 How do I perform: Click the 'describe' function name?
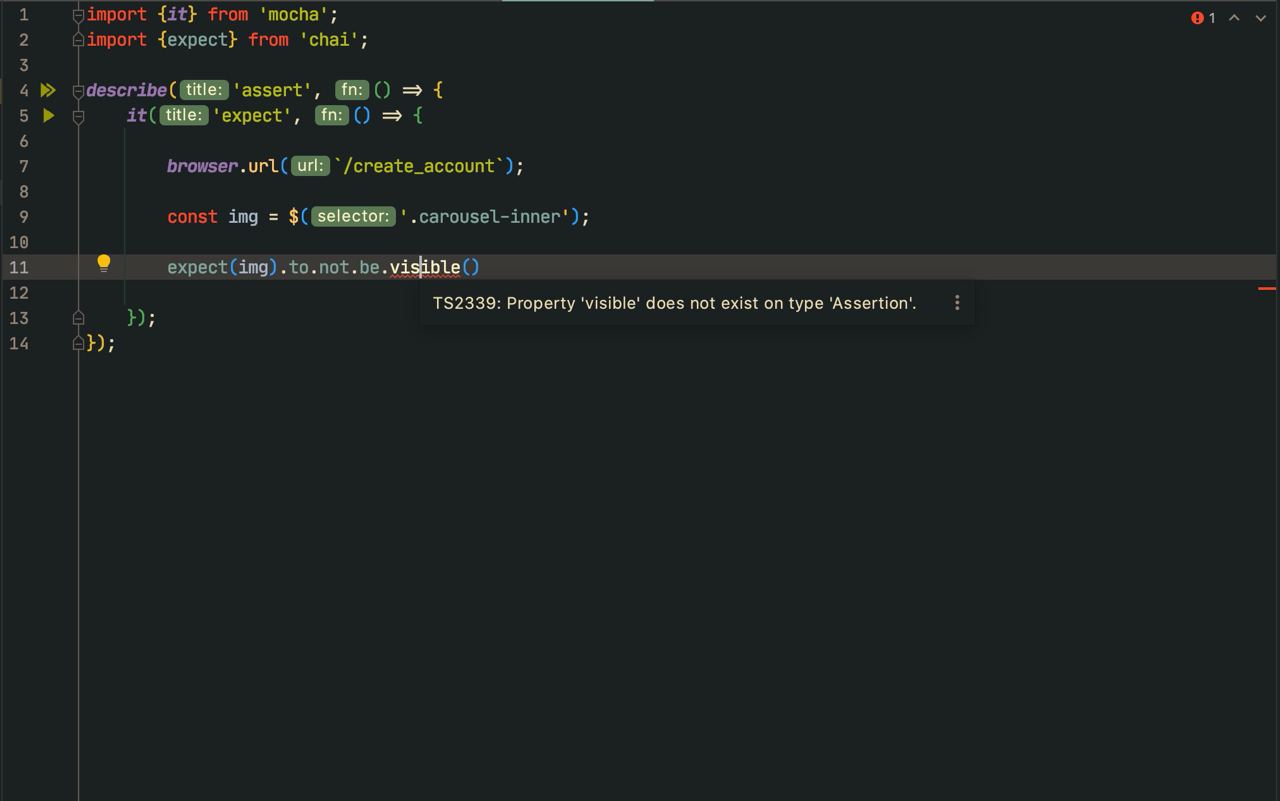coord(126,90)
